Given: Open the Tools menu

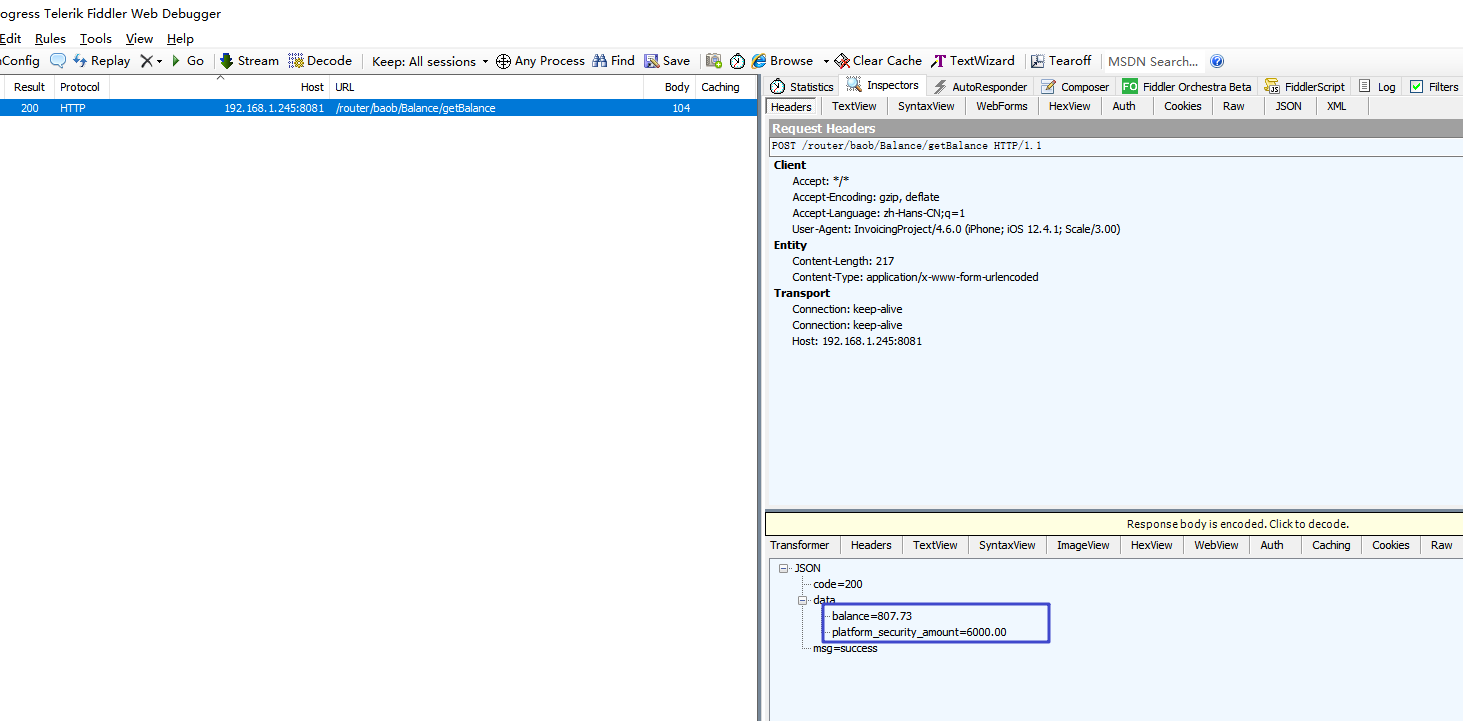Looking at the screenshot, I should point(96,39).
